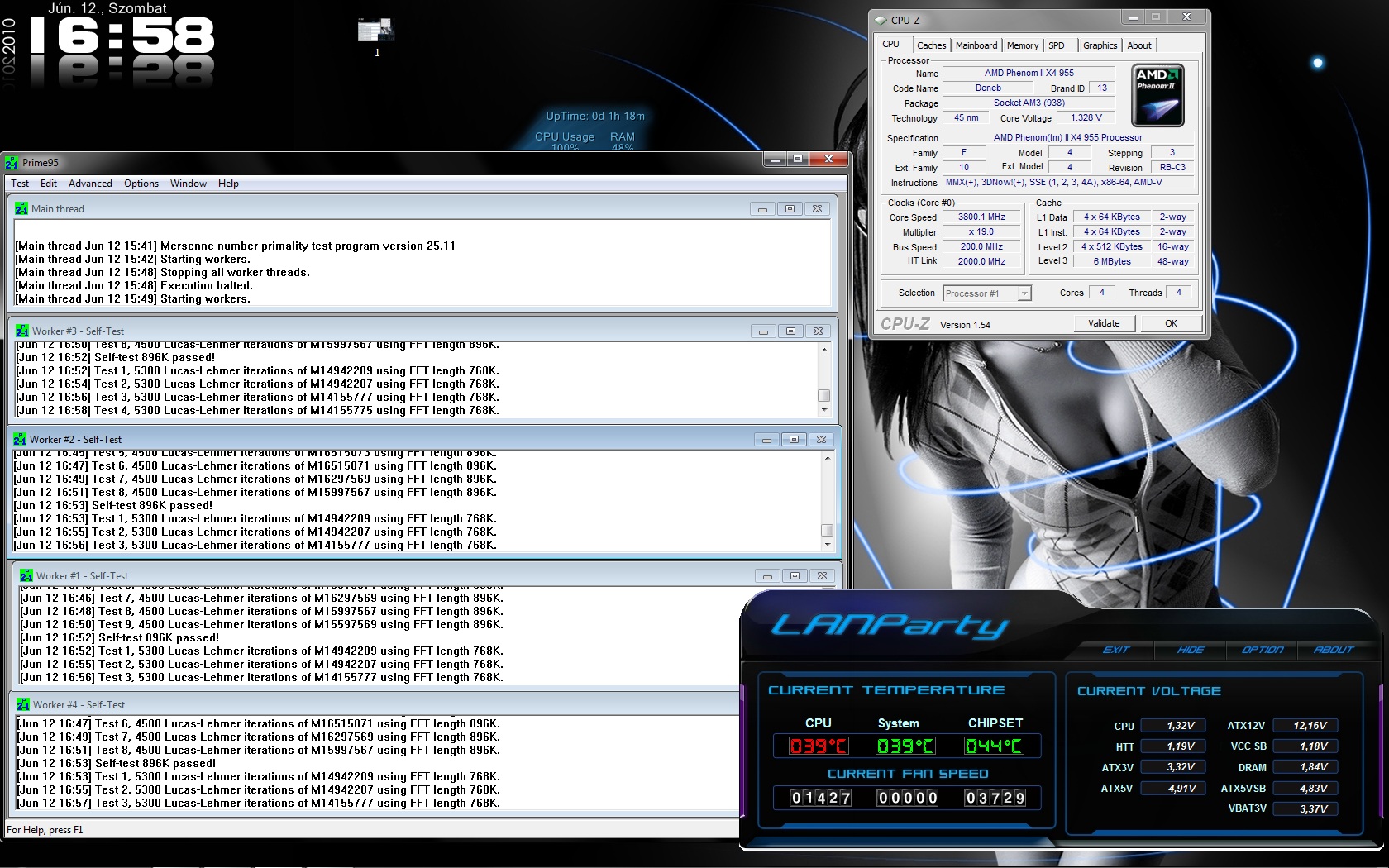
Task: Switch to the About tab in CPU-Z
Action: [1139, 45]
